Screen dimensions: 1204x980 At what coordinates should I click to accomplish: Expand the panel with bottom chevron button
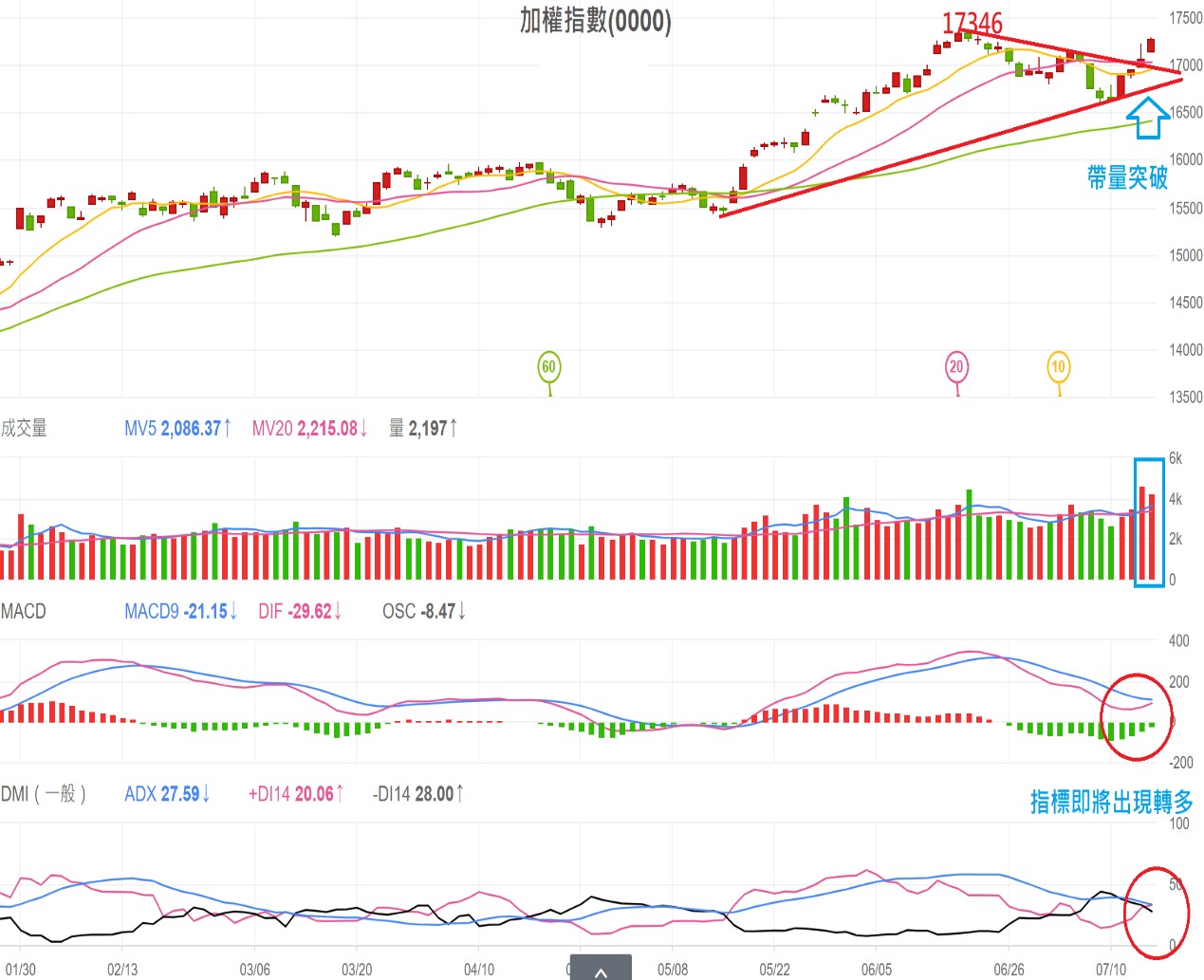(x=601, y=969)
